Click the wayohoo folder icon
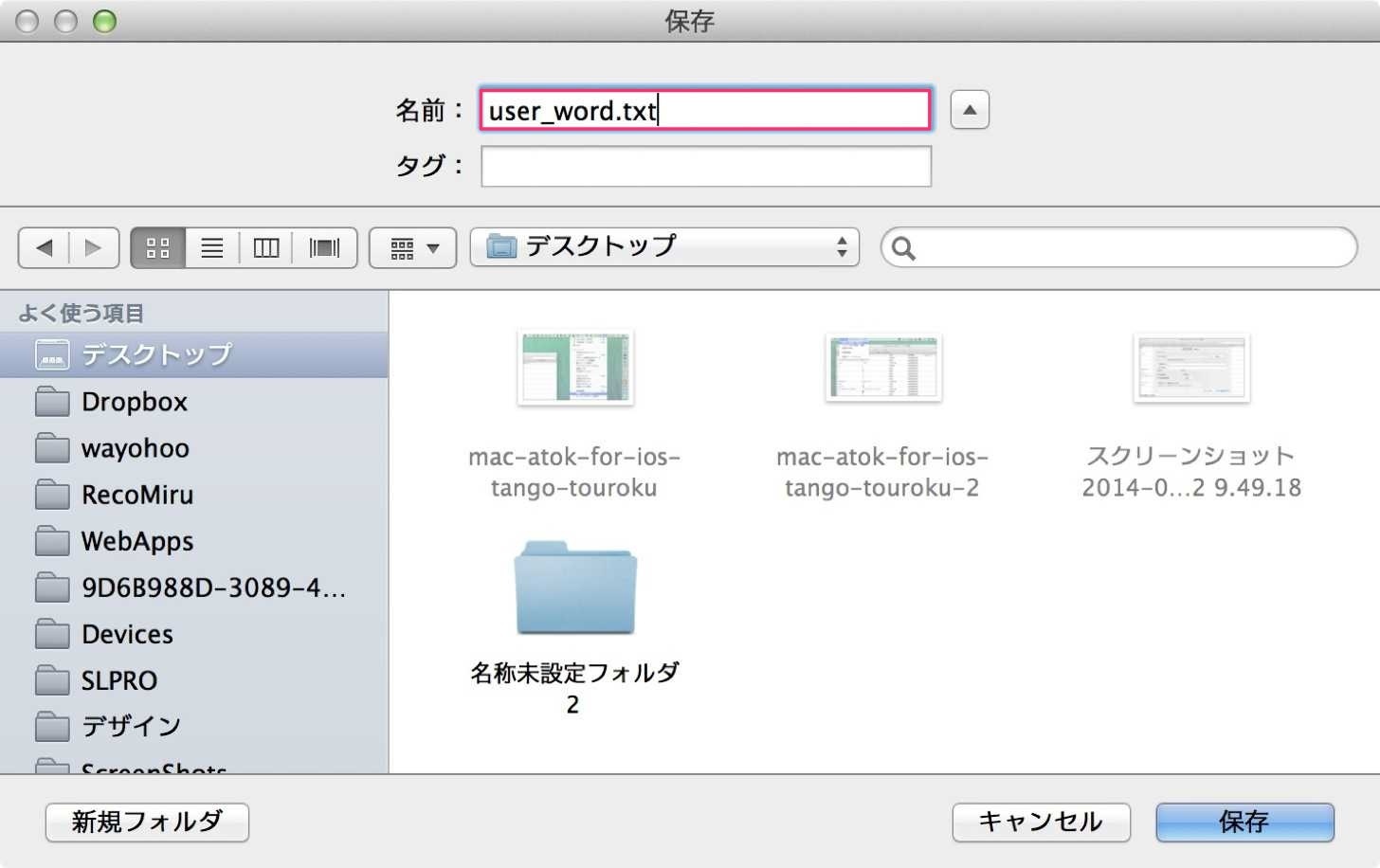Image resolution: width=1380 pixels, height=868 pixels. pyautogui.click(x=52, y=448)
